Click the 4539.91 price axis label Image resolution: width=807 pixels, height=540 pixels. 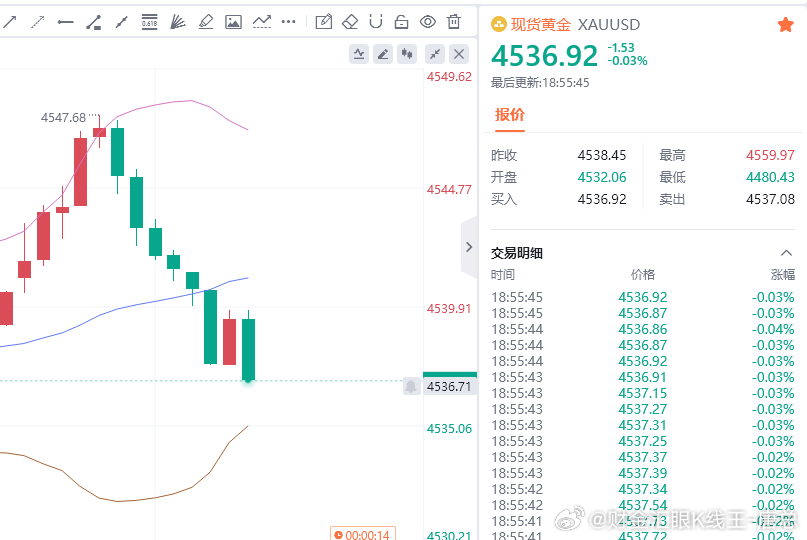[x=449, y=309]
